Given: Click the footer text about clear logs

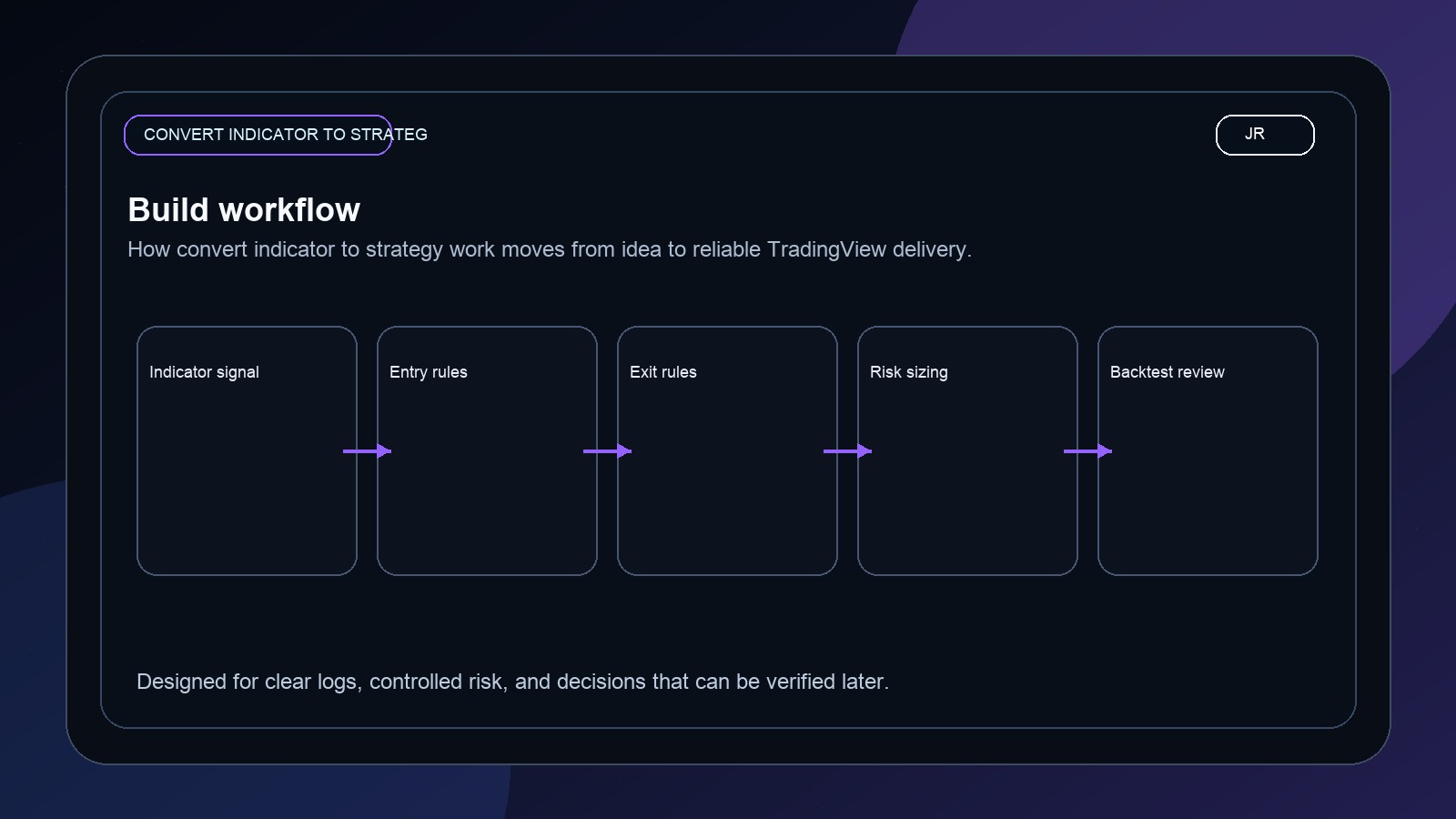Looking at the screenshot, I should click(x=514, y=681).
